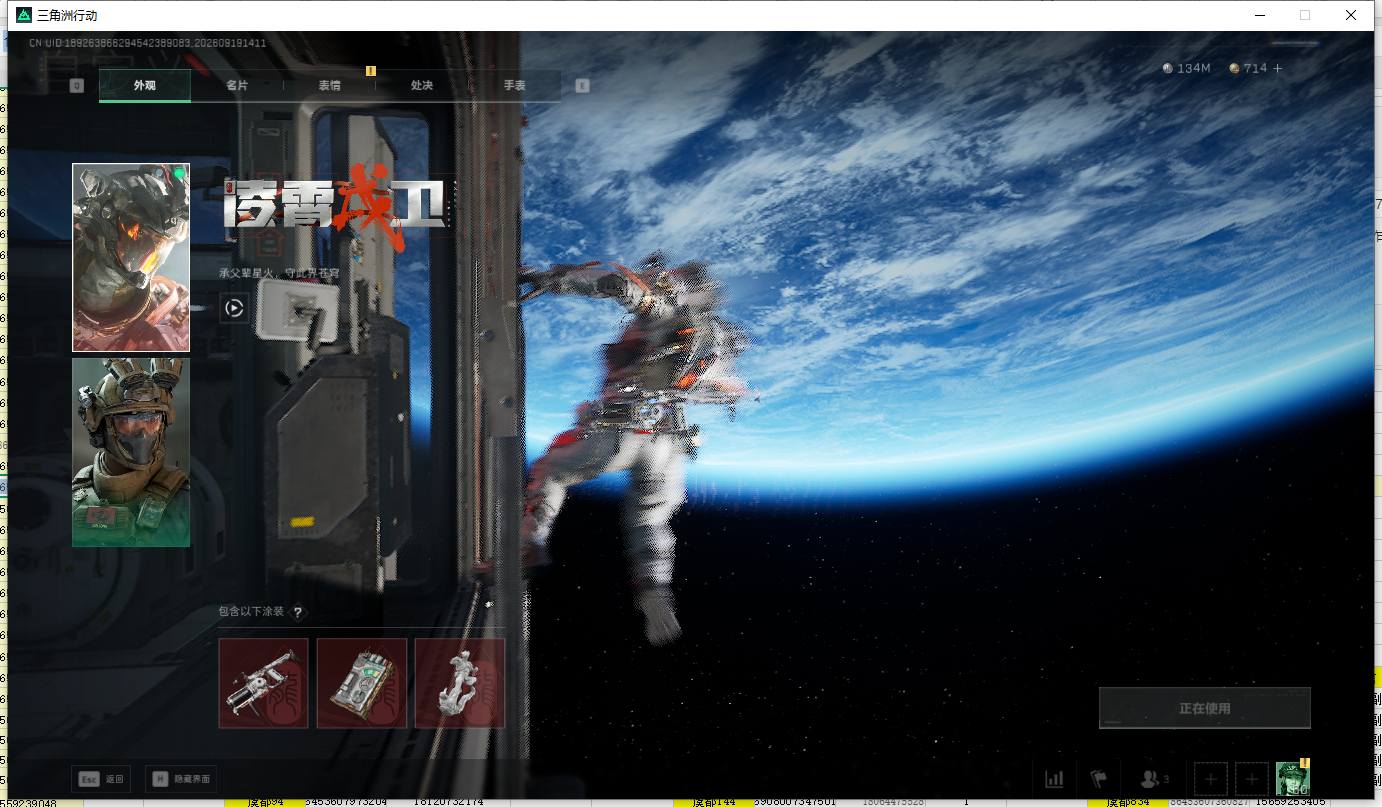Open the friends list icon showing 3

(1155, 779)
